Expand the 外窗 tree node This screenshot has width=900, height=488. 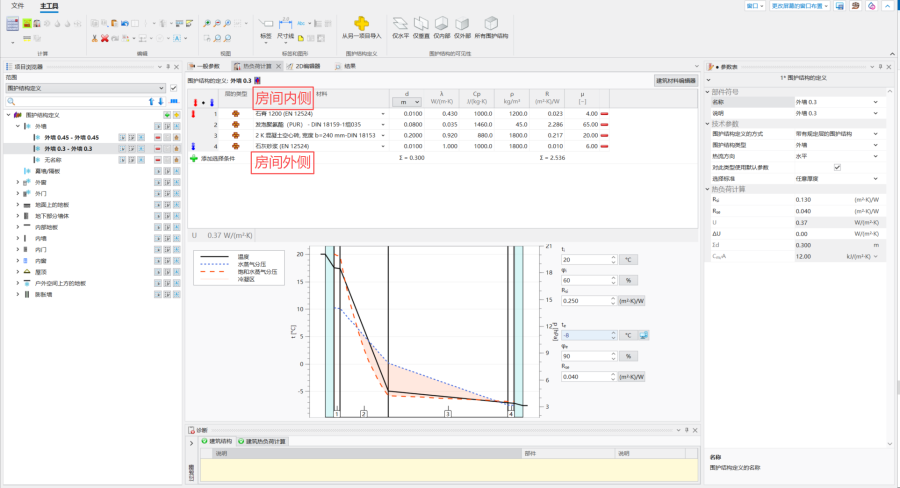[x=17, y=183]
